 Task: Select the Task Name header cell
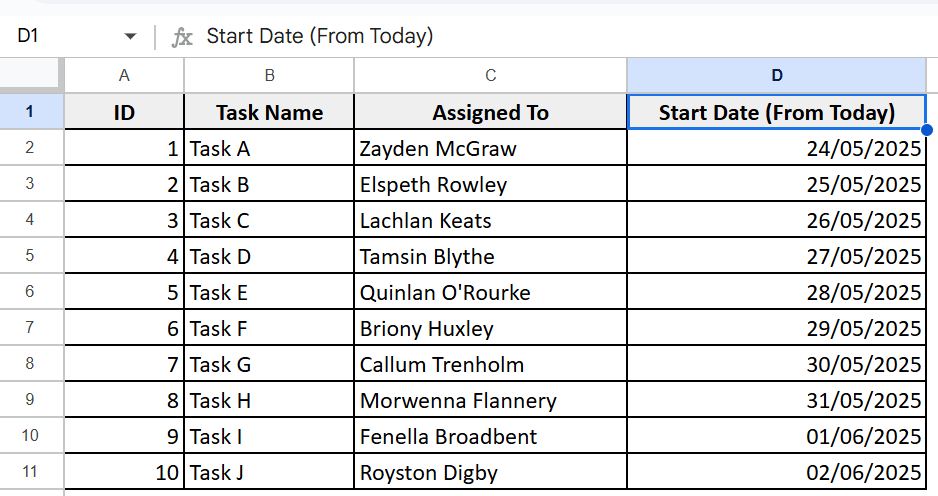click(269, 112)
